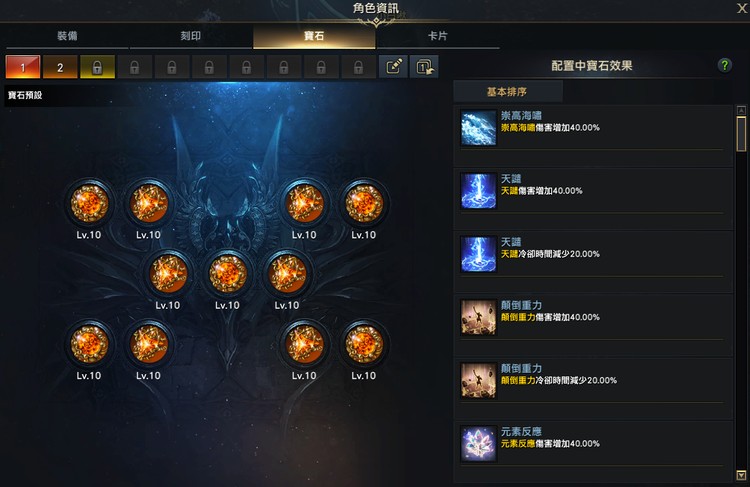The height and width of the screenshot is (487, 750).
Task: Switch to gem preset slot 2
Action: click(x=60, y=67)
